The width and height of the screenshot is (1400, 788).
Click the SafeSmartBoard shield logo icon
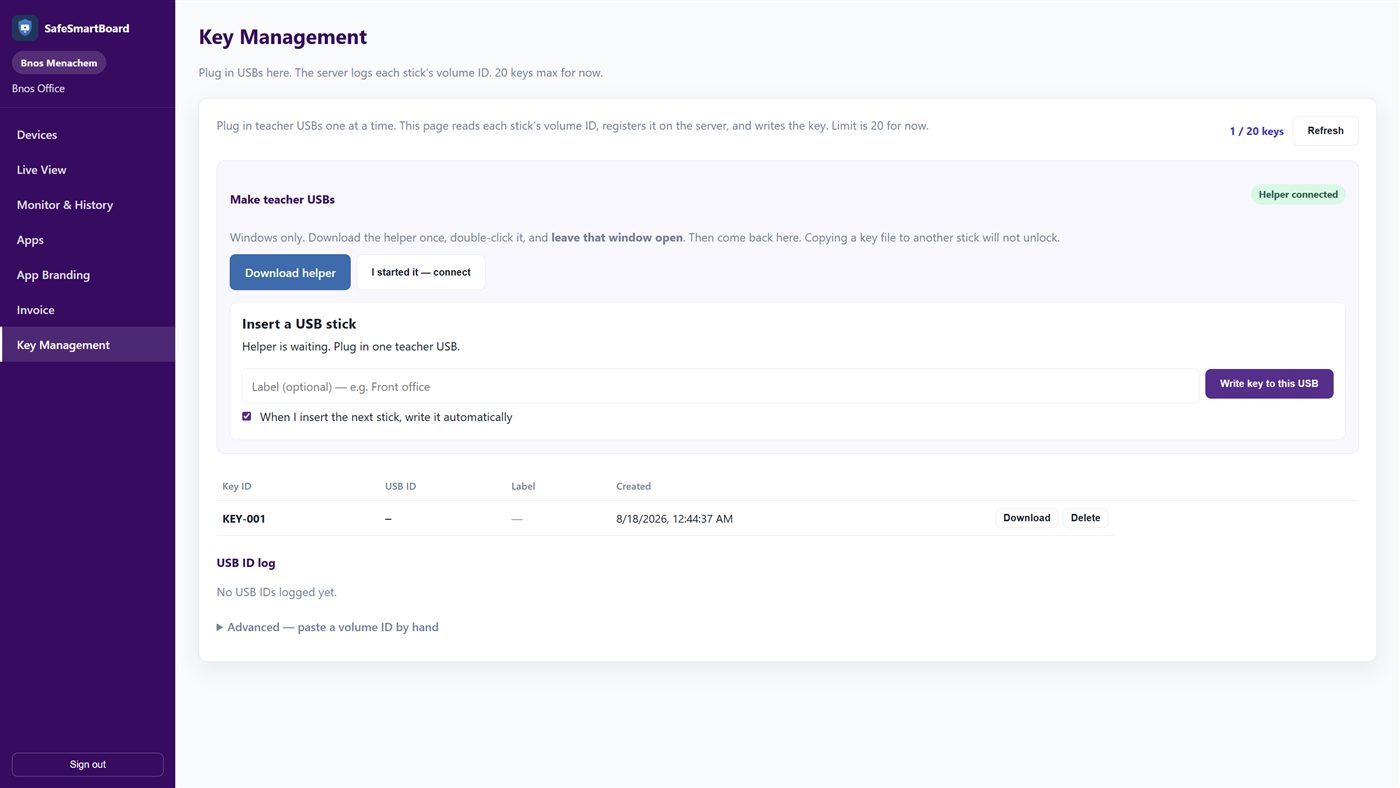[x=25, y=28]
